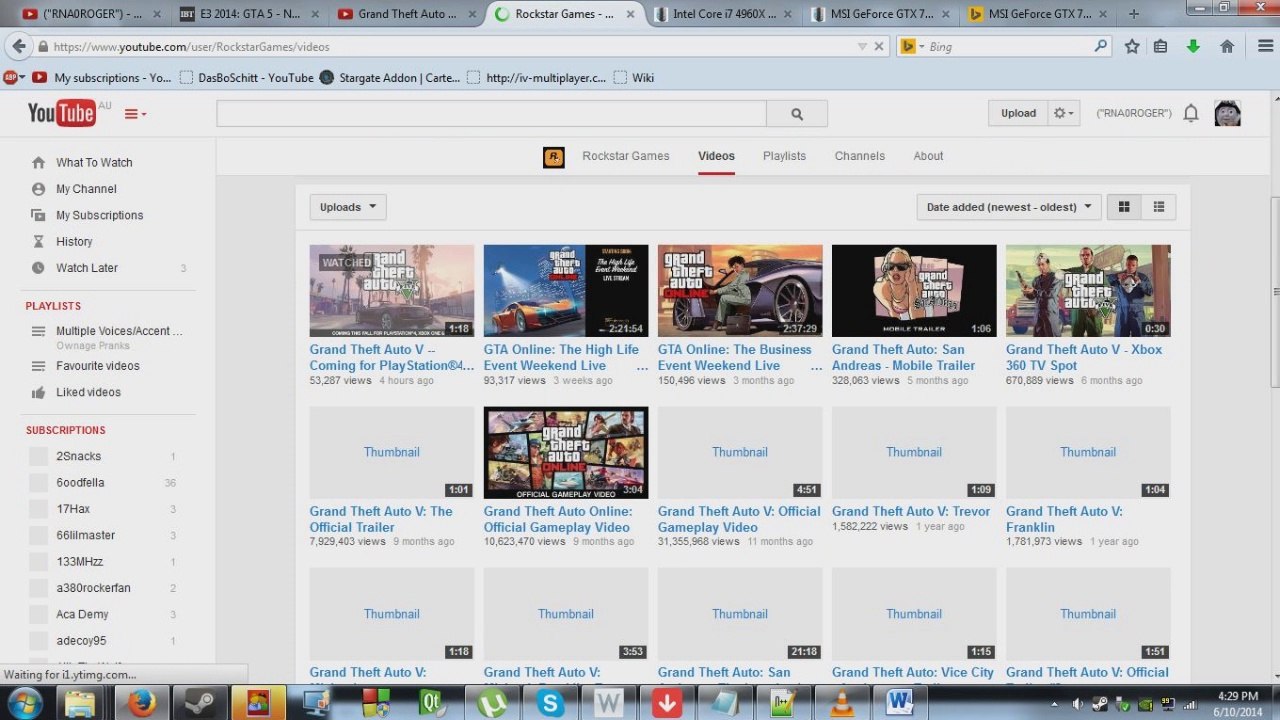
Task: Switch to the Videos channel tab
Action: click(x=716, y=156)
